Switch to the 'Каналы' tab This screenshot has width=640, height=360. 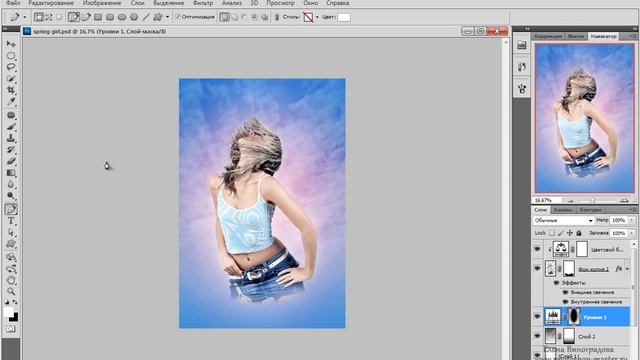pos(563,209)
